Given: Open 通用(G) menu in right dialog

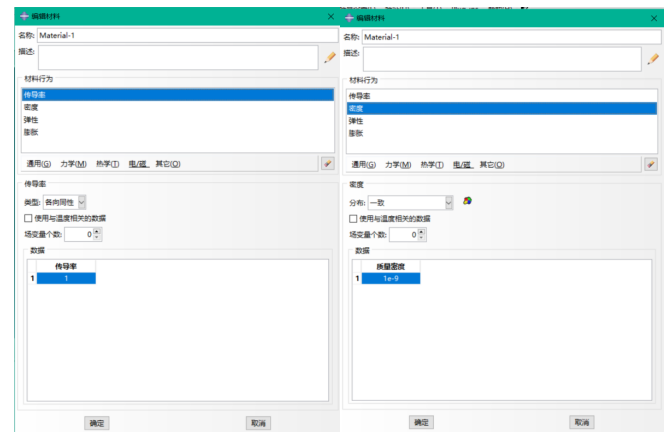Looking at the screenshot, I should 363,165.
